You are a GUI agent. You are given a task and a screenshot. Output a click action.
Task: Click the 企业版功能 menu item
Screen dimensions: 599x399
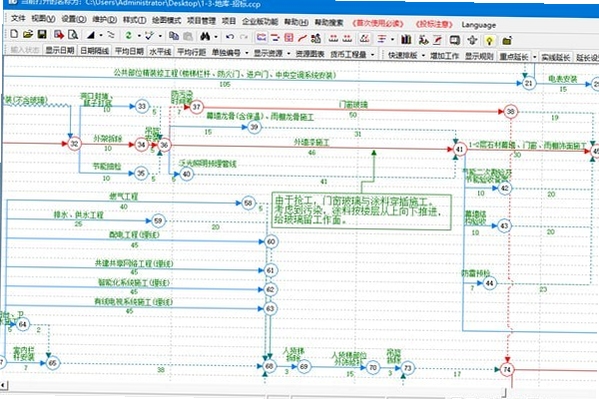260,21
